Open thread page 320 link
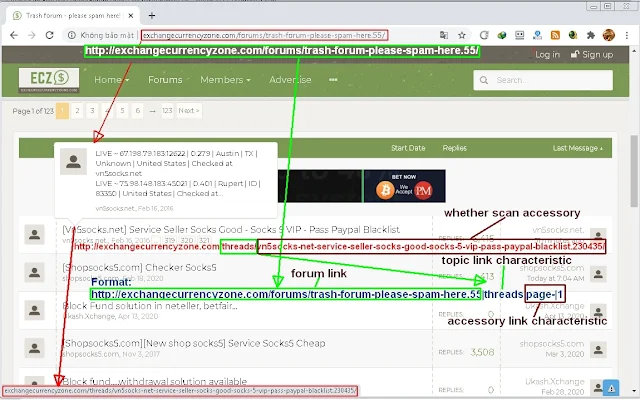 coord(187,240)
